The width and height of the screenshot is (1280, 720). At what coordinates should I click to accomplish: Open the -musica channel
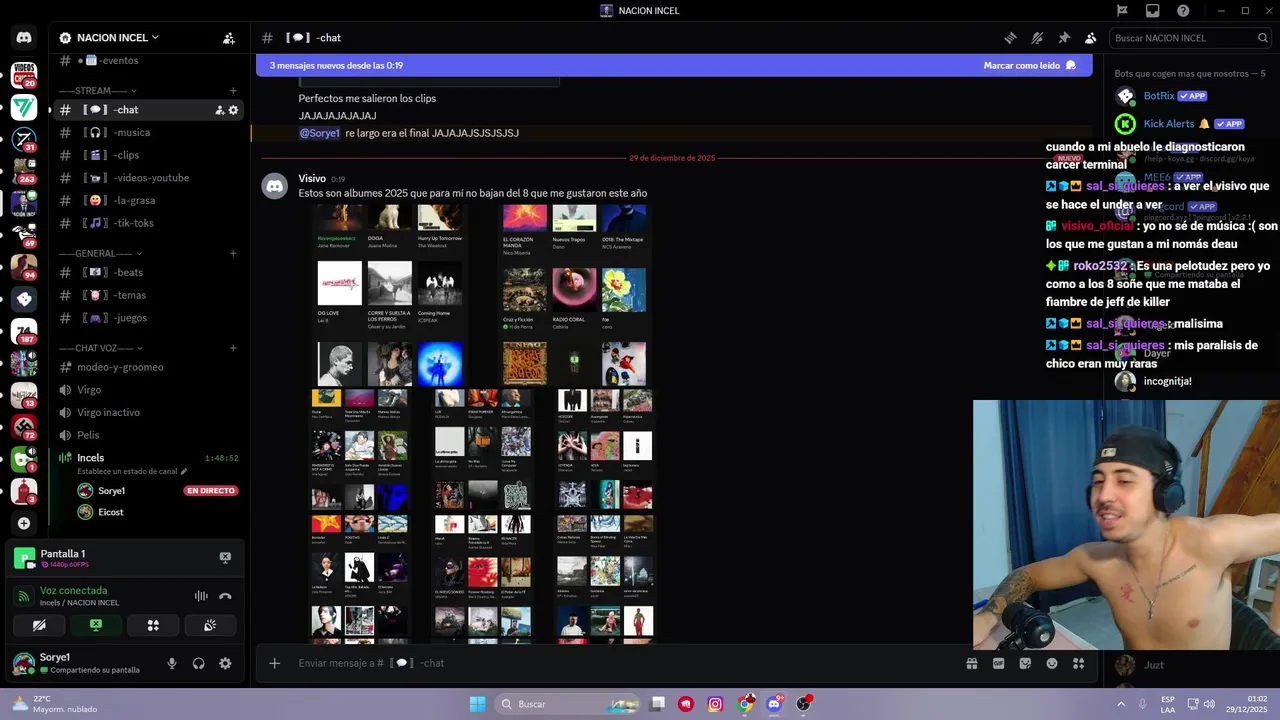click(x=146, y=133)
